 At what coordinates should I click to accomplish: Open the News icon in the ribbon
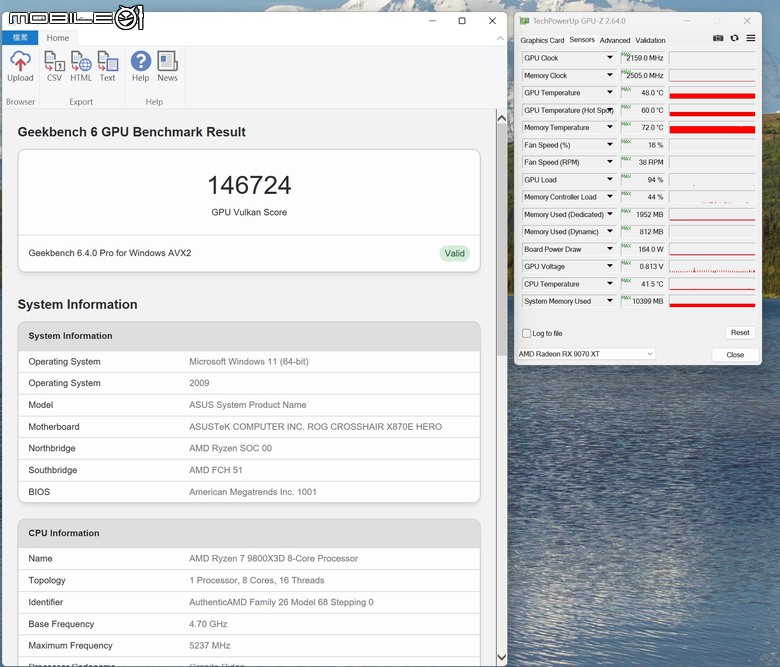(x=167, y=61)
